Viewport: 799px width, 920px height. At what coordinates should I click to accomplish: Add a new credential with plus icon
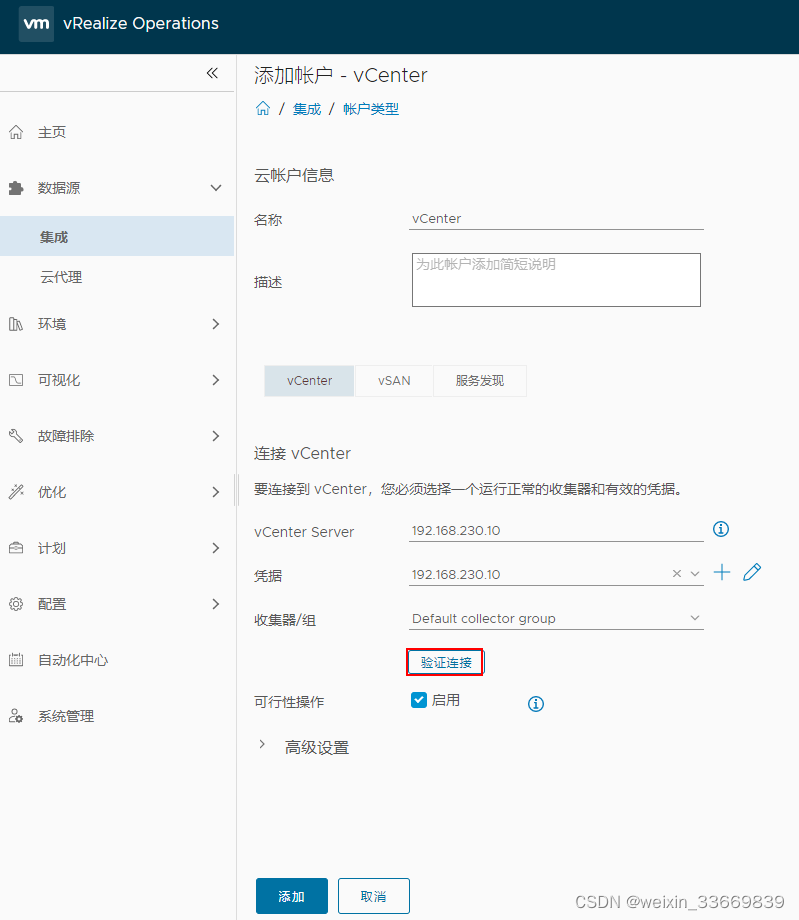[722, 572]
